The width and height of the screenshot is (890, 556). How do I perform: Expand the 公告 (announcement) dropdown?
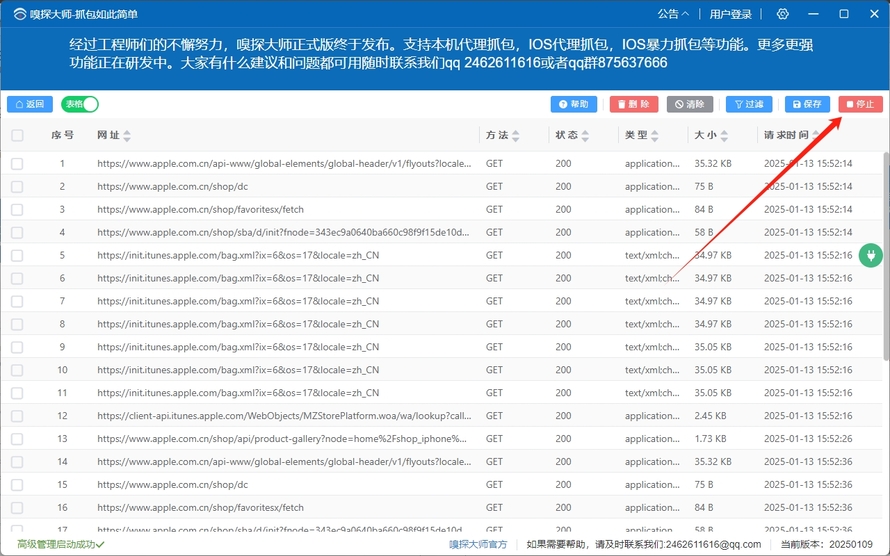pos(673,14)
